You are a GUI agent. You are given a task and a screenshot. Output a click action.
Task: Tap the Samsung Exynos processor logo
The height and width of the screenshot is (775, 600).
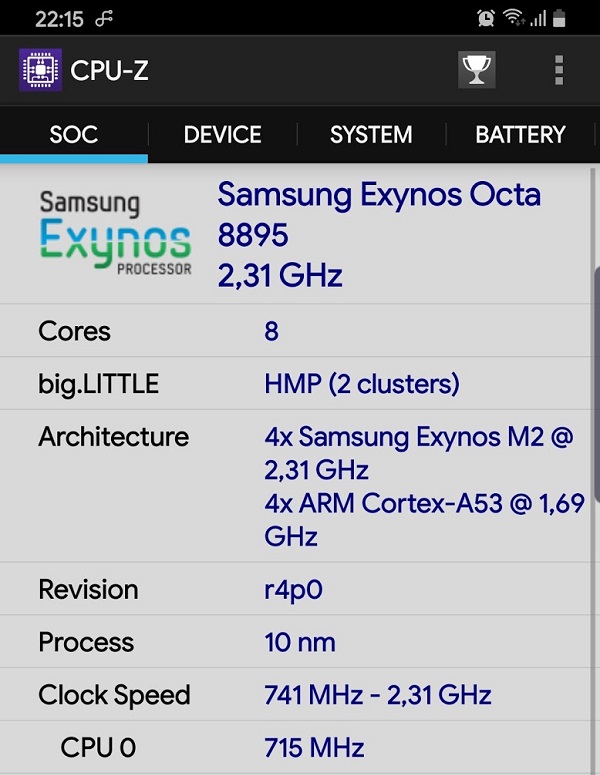[115, 234]
